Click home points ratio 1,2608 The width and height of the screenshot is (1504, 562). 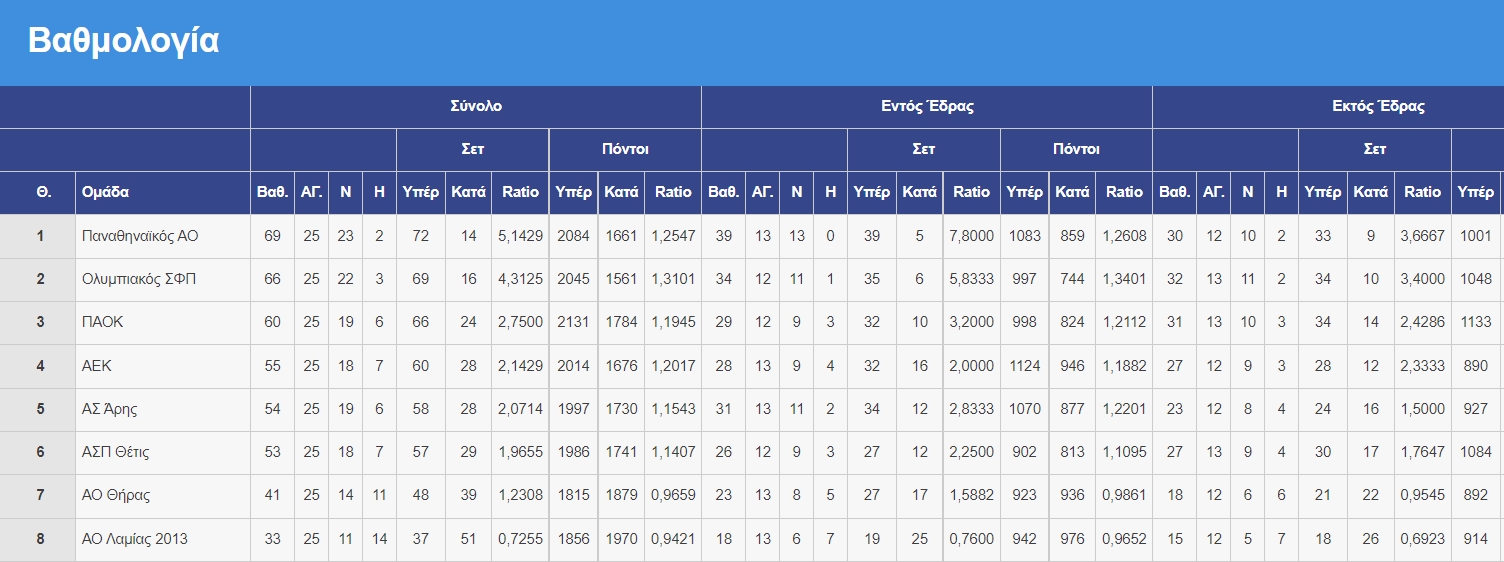[1124, 236]
